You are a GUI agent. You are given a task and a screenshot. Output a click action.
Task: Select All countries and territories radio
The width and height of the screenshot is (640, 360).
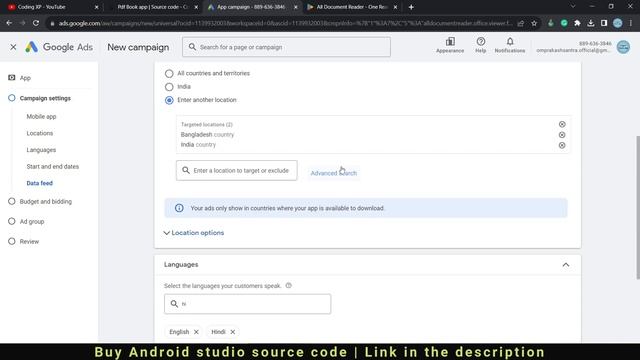169,73
